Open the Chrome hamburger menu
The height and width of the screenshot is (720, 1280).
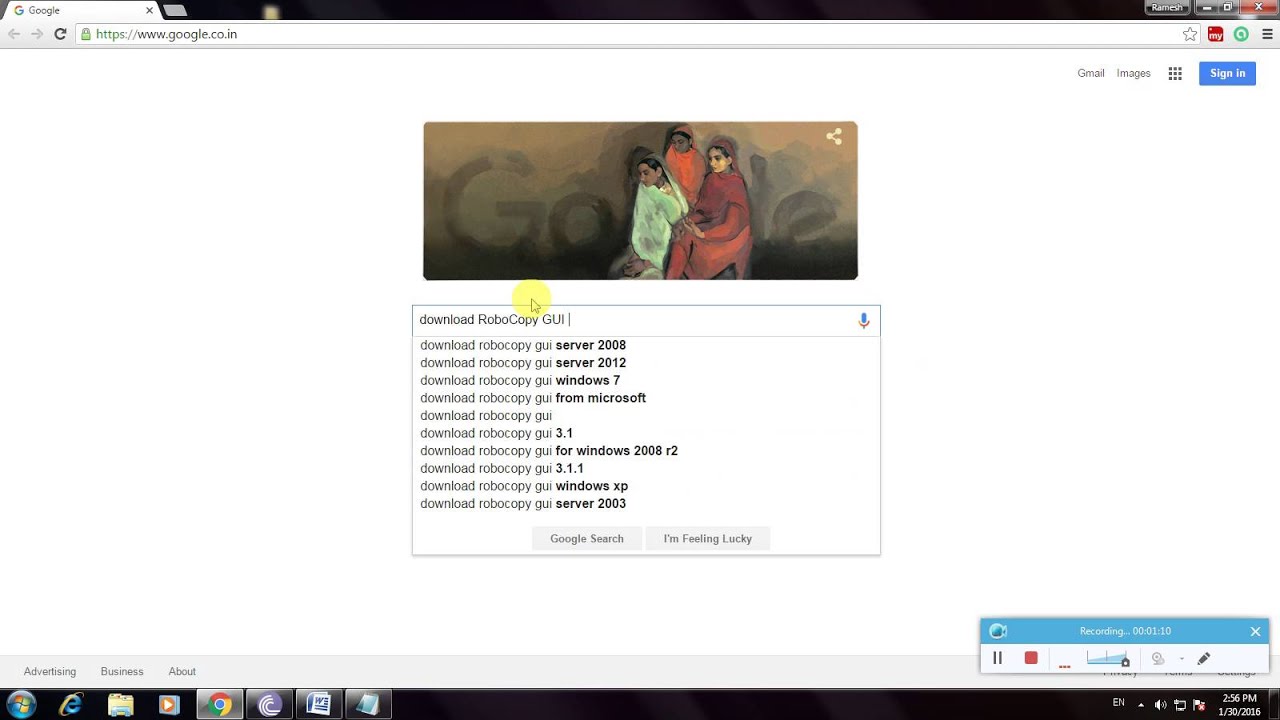click(x=1266, y=34)
